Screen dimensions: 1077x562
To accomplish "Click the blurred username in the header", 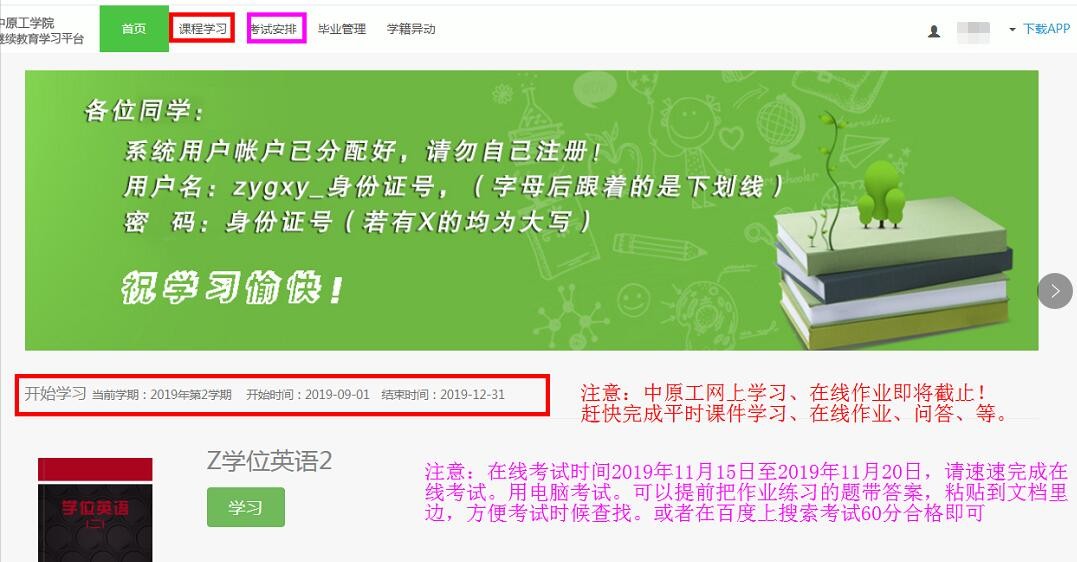I will (973, 32).
